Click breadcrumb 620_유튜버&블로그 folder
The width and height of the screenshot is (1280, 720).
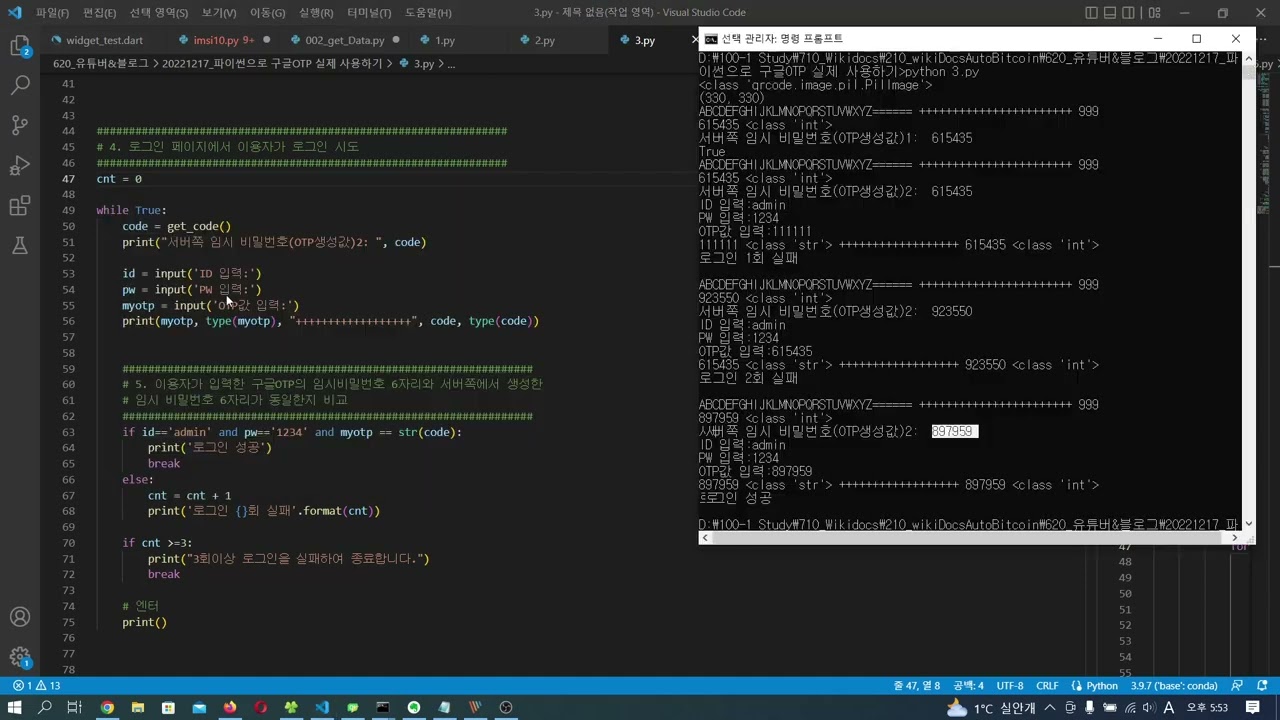(x=100, y=63)
